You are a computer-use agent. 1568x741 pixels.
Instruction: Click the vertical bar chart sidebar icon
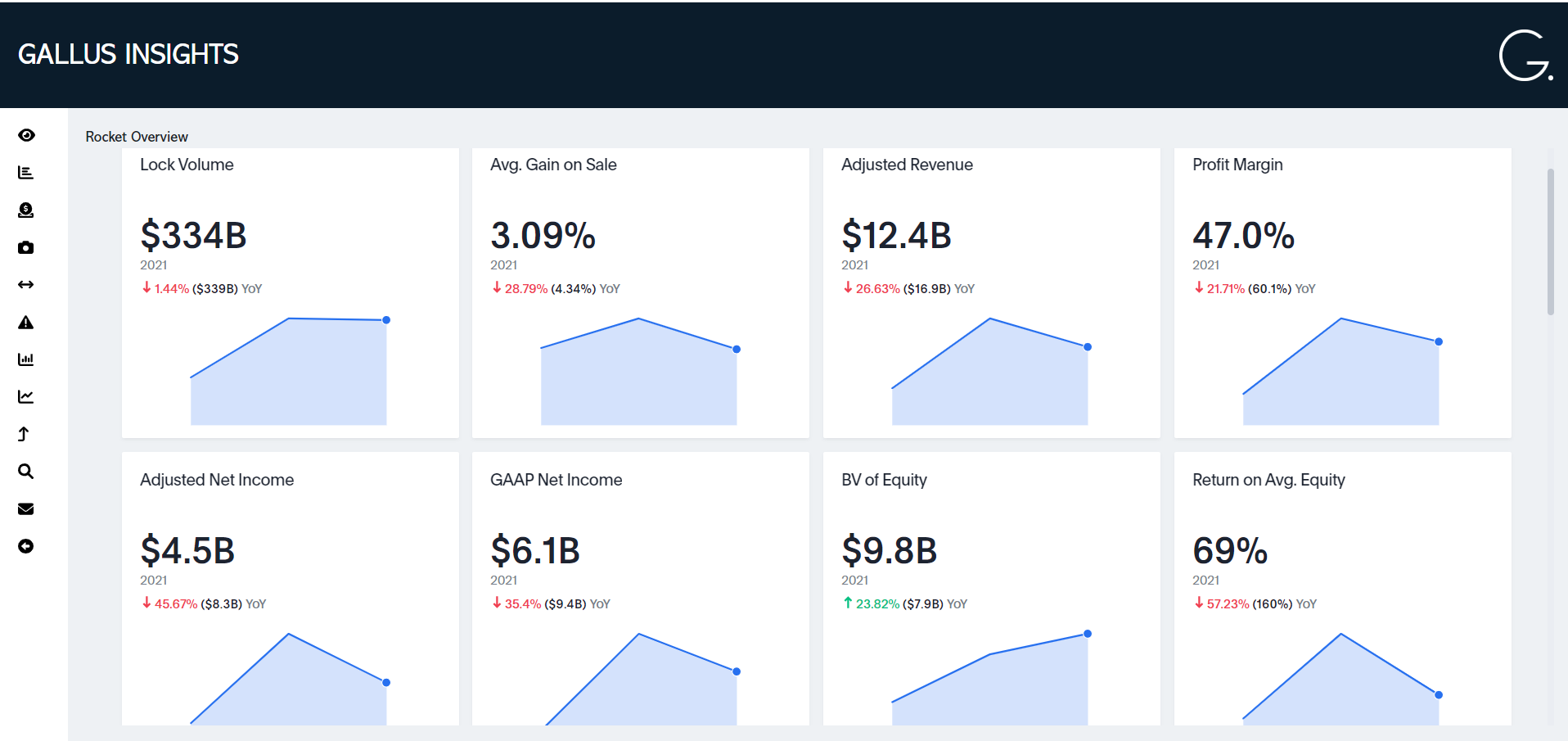pos(26,359)
